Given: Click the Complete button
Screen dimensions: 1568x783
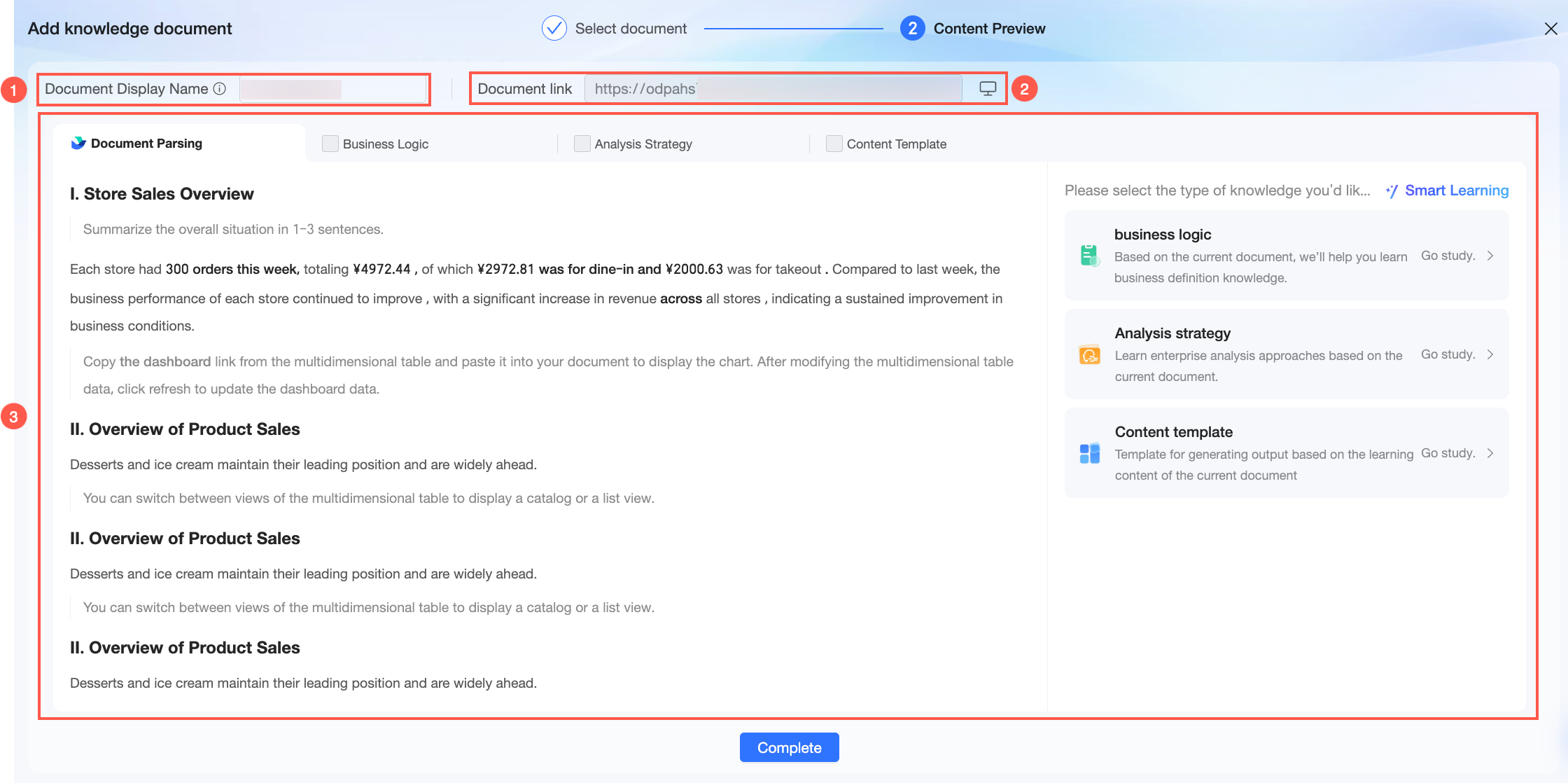Looking at the screenshot, I should [x=790, y=747].
